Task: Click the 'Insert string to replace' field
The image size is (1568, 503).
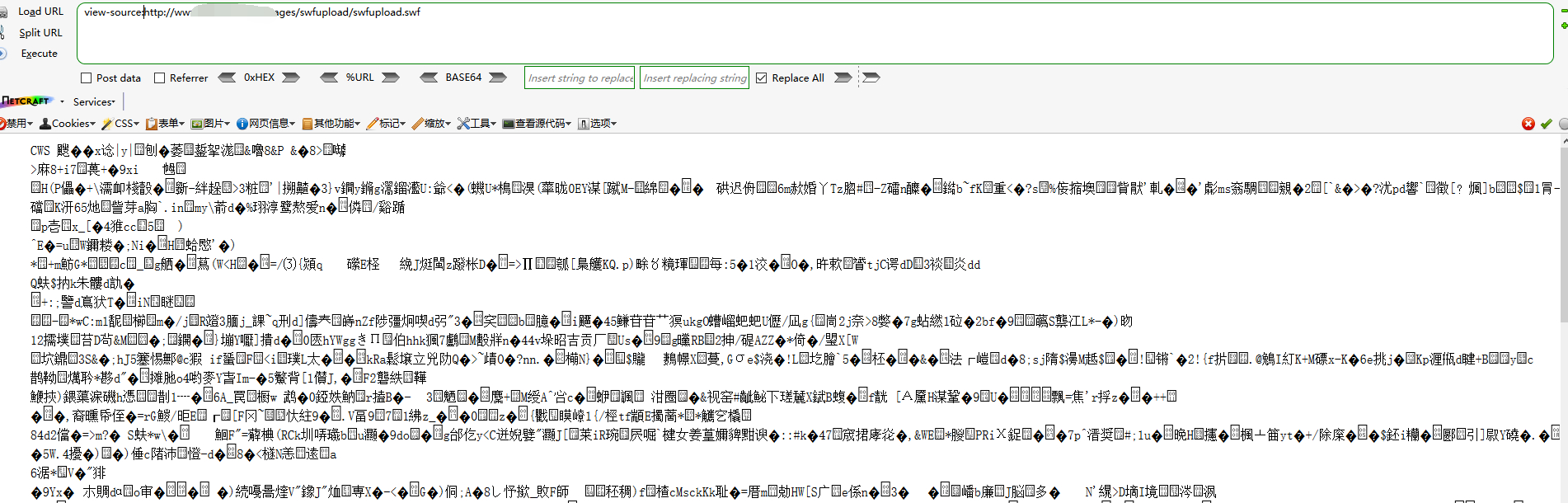Action: coord(580,78)
